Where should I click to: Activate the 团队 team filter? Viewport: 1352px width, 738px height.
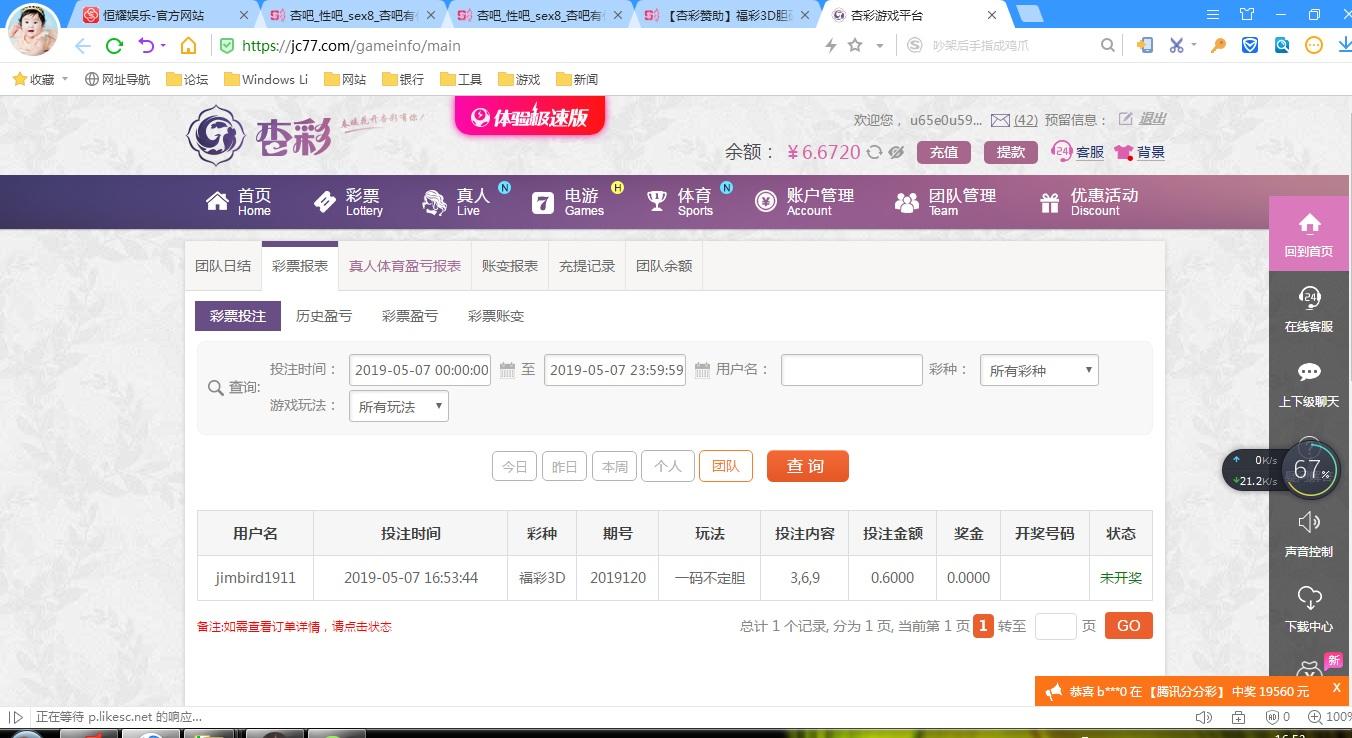point(725,465)
